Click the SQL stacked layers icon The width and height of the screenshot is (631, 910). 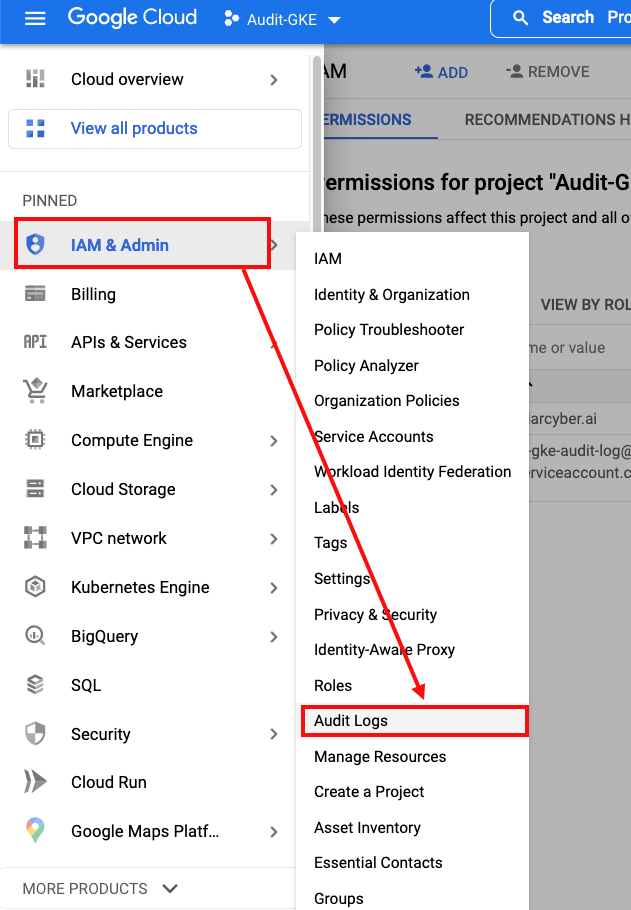[35, 685]
